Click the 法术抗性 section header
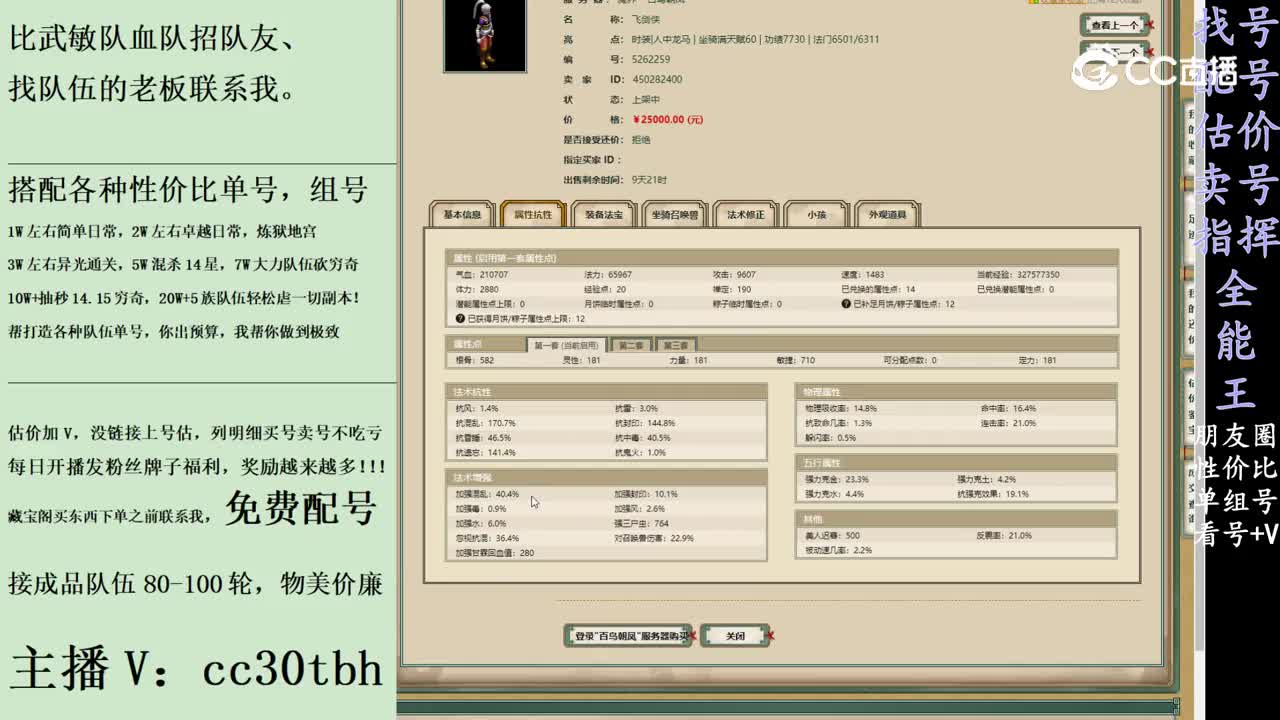Screen dimensions: 1280x720 tap(607, 391)
